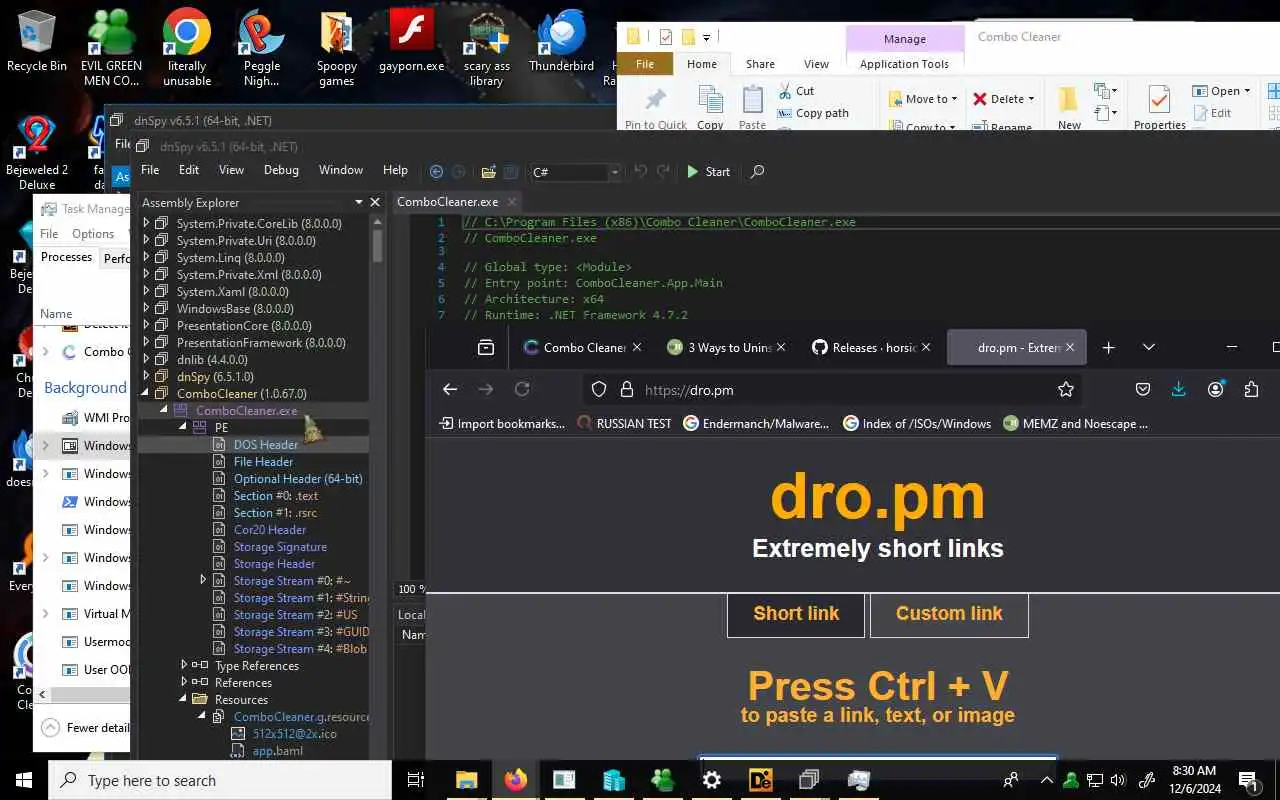Image resolution: width=1280 pixels, height=800 pixels.
Task: Click the Save to Pocket icon
Action: (x=1143, y=390)
